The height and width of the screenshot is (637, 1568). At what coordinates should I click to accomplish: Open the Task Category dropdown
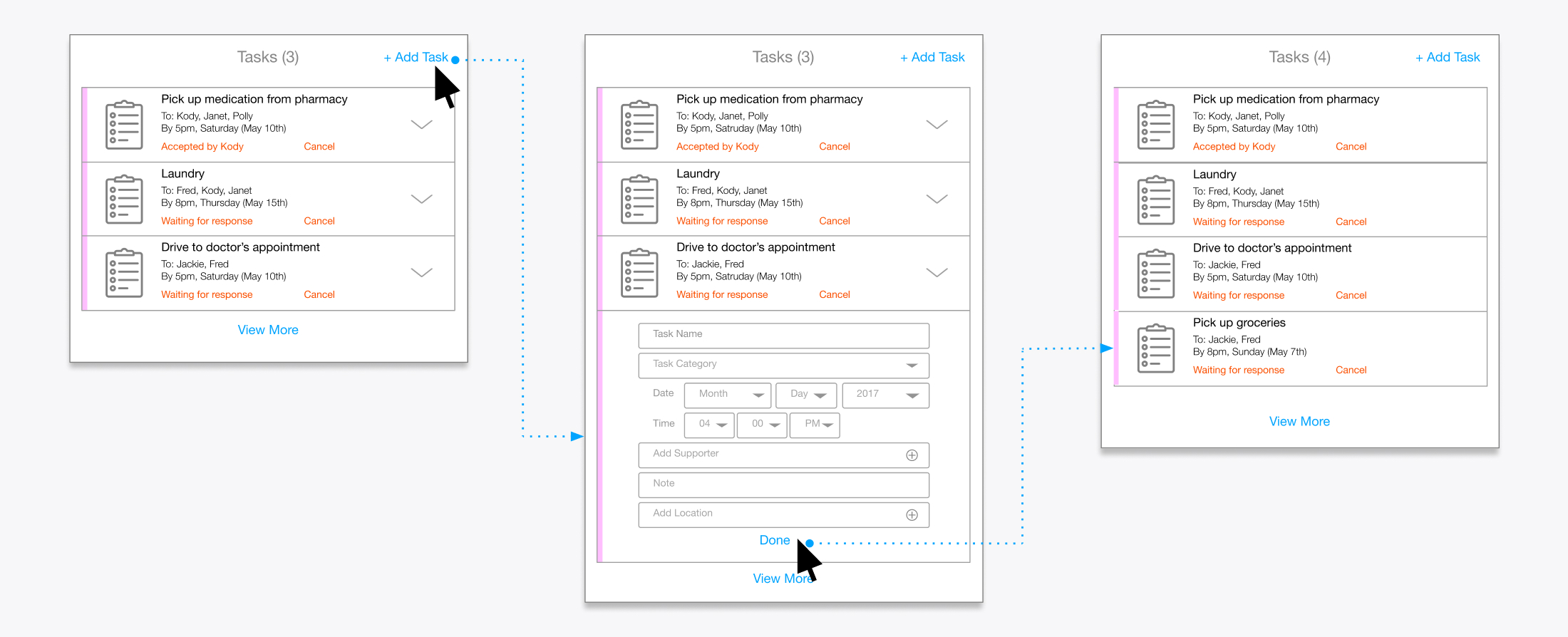pos(784,366)
